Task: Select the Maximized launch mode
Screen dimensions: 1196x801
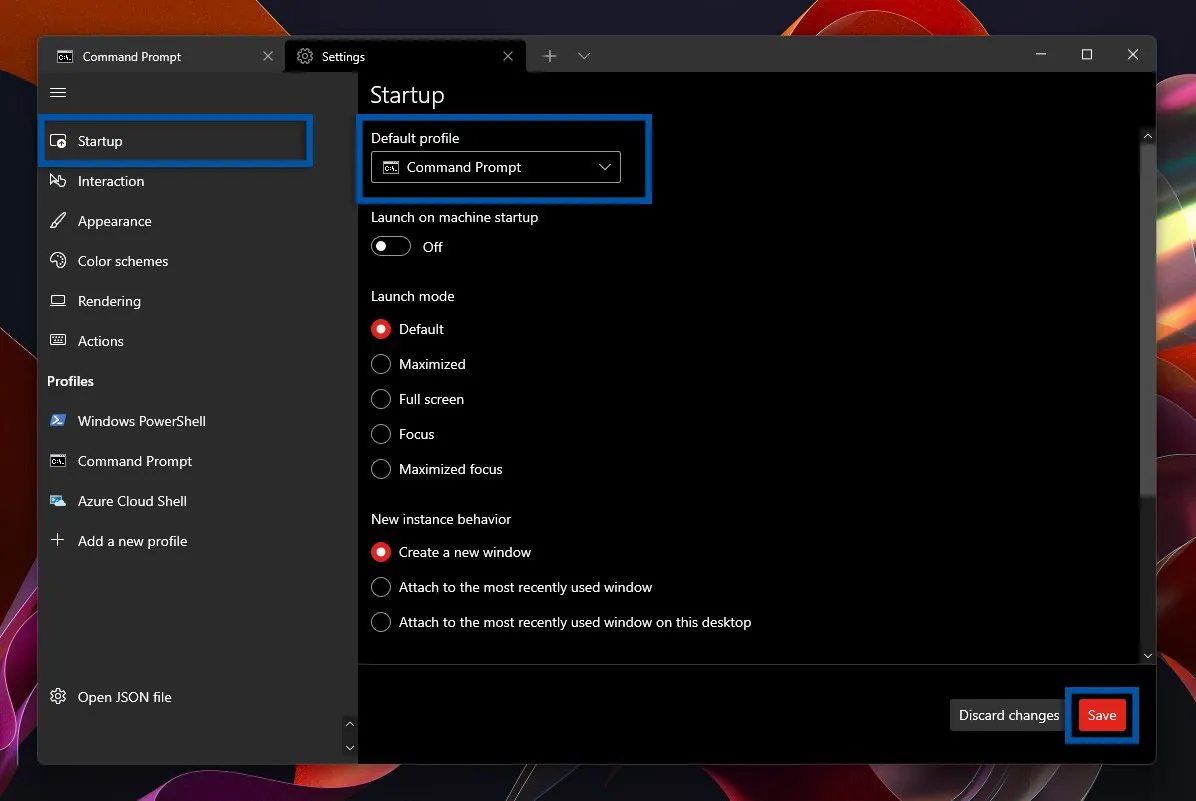Action: 381,364
